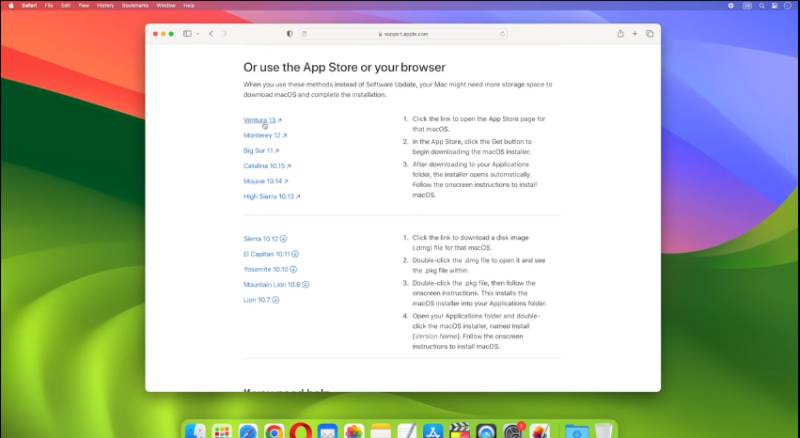Open the privacy report shield icon
The image size is (800, 438).
[x=290, y=34]
